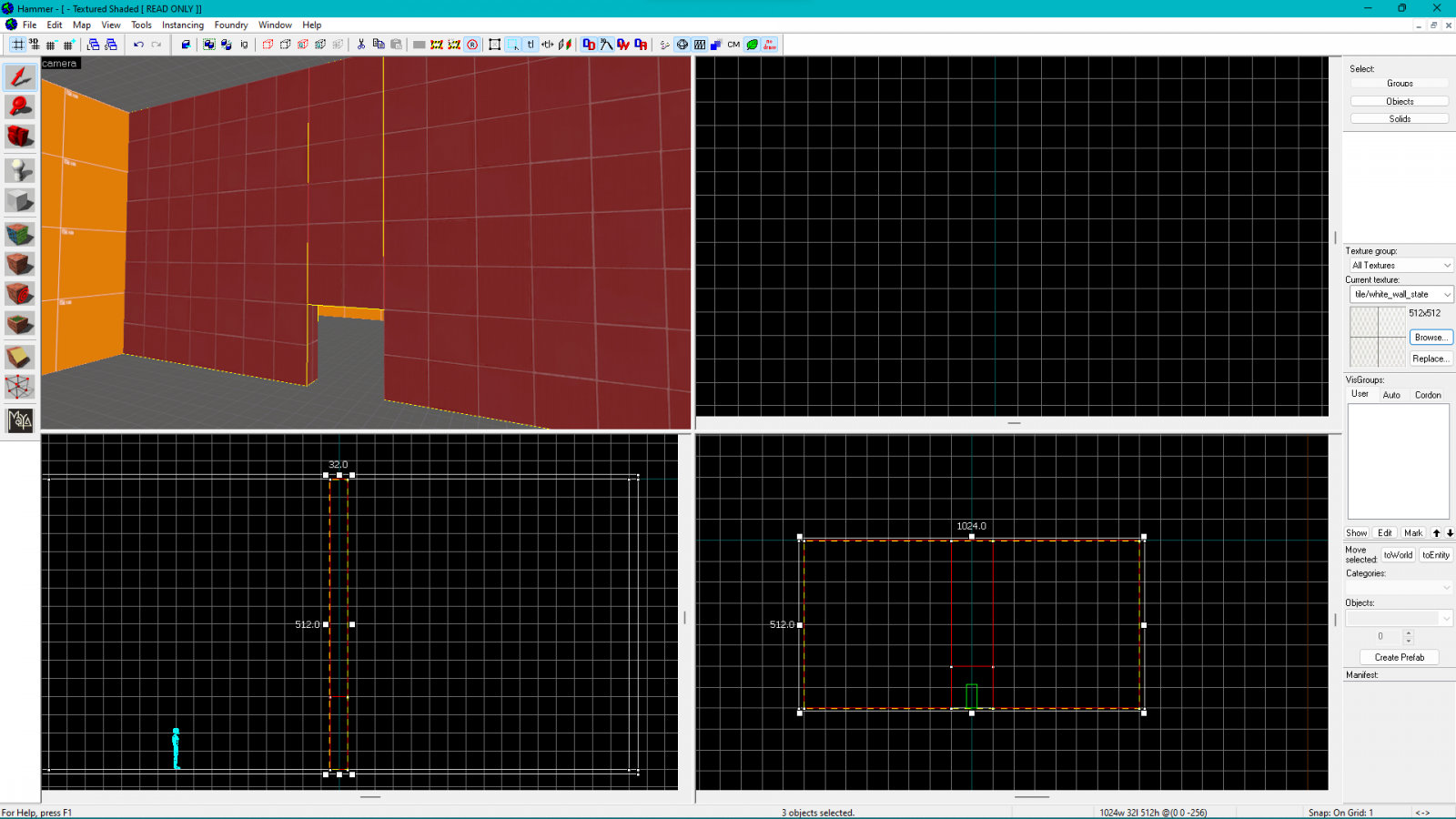The width and height of the screenshot is (1456, 819).
Task: Switch to the Cordon VisGroups tab
Action: [x=1427, y=395]
